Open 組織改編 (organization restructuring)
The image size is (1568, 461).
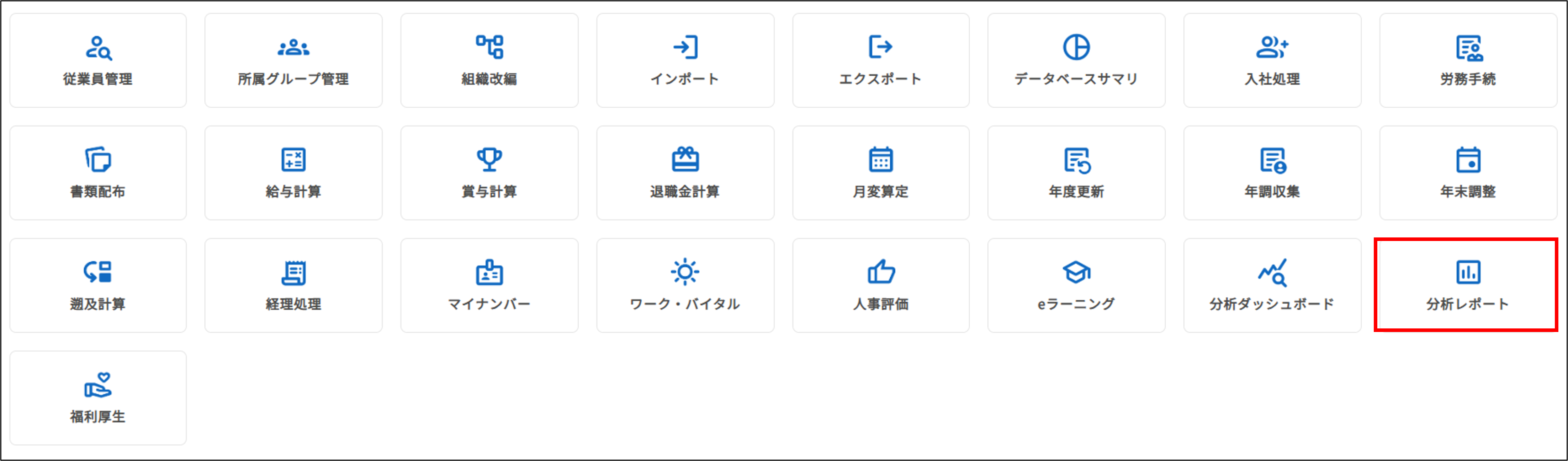click(x=489, y=60)
